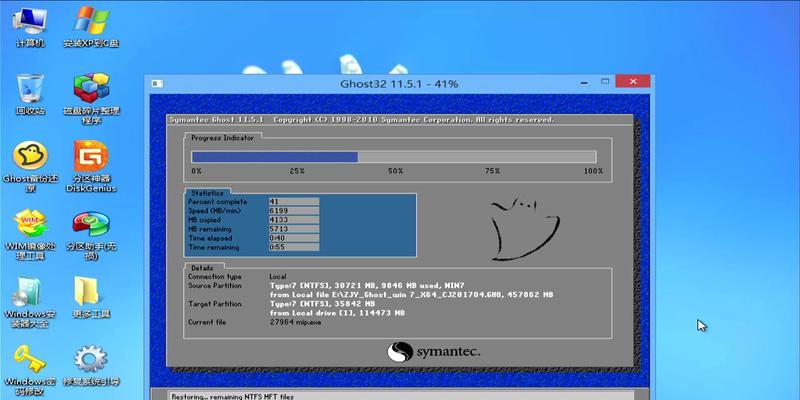Viewport: 800px width, 400px height.
Task: Open the 更多工具 folder icon
Action: (x=91, y=297)
